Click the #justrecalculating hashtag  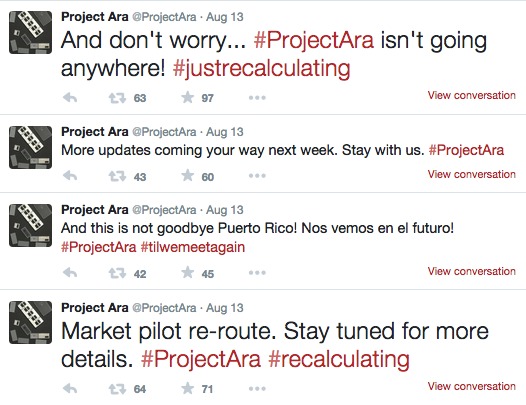point(262,69)
